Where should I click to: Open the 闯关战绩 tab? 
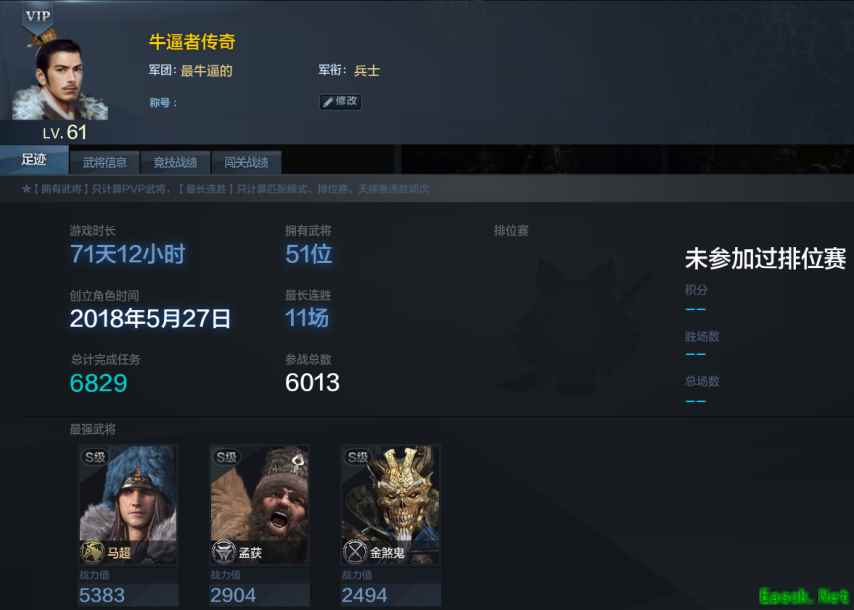pos(246,162)
